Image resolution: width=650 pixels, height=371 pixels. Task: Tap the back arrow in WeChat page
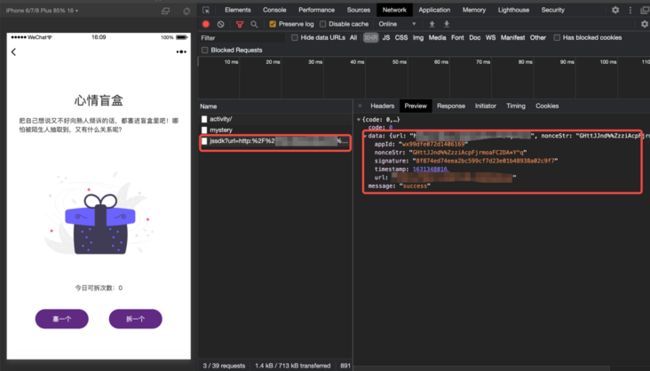pyautogui.click(x=14, y=52)
